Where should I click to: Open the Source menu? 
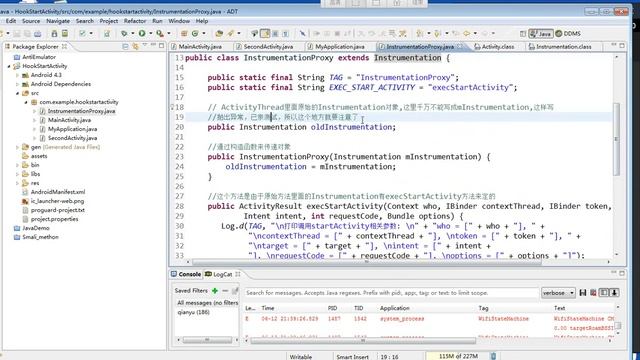(31, 21)
